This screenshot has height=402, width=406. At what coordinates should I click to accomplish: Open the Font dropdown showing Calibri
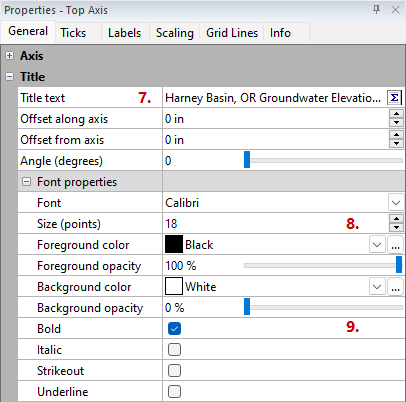coord(396,203)
